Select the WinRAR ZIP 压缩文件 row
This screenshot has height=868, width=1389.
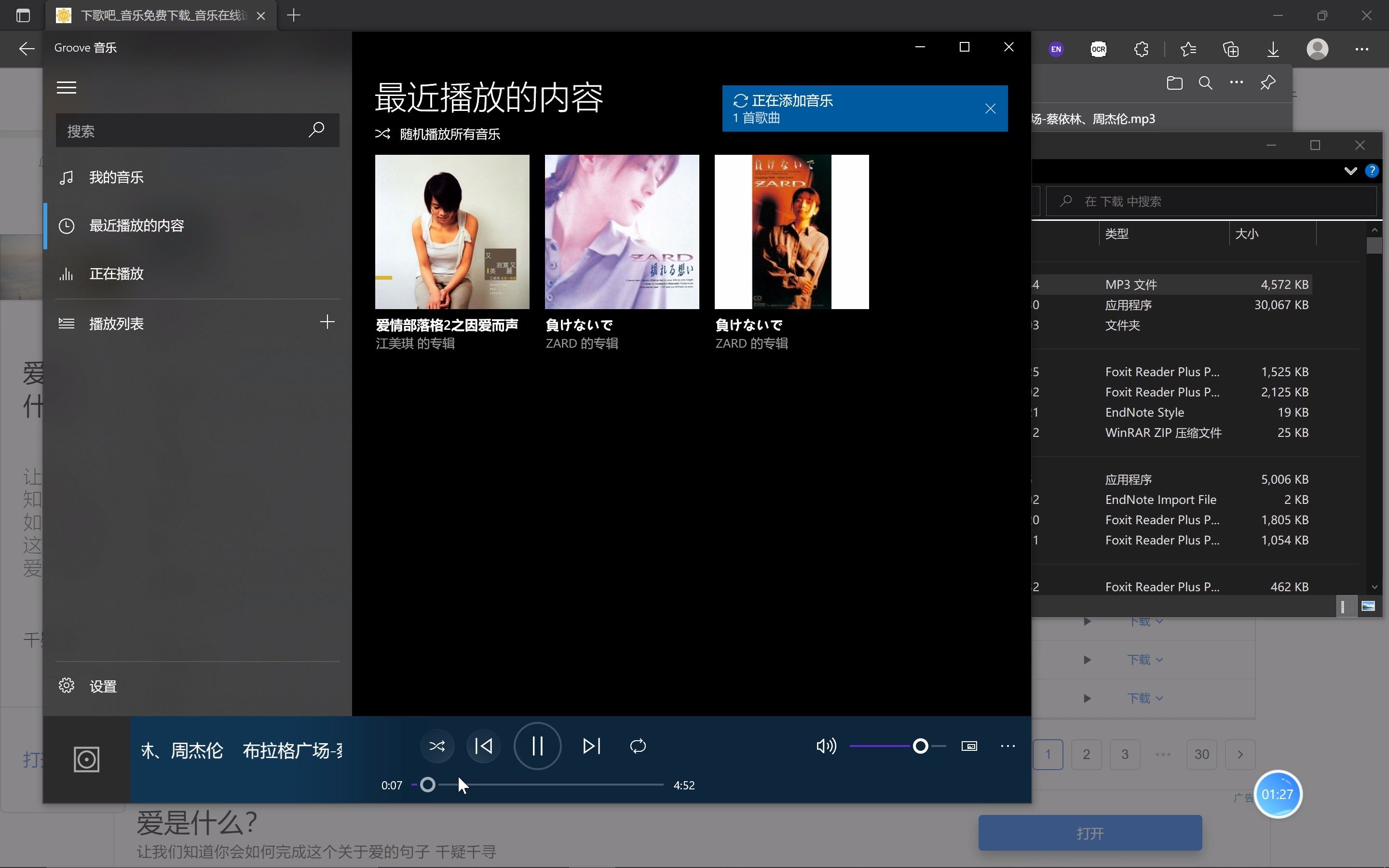1171,433
